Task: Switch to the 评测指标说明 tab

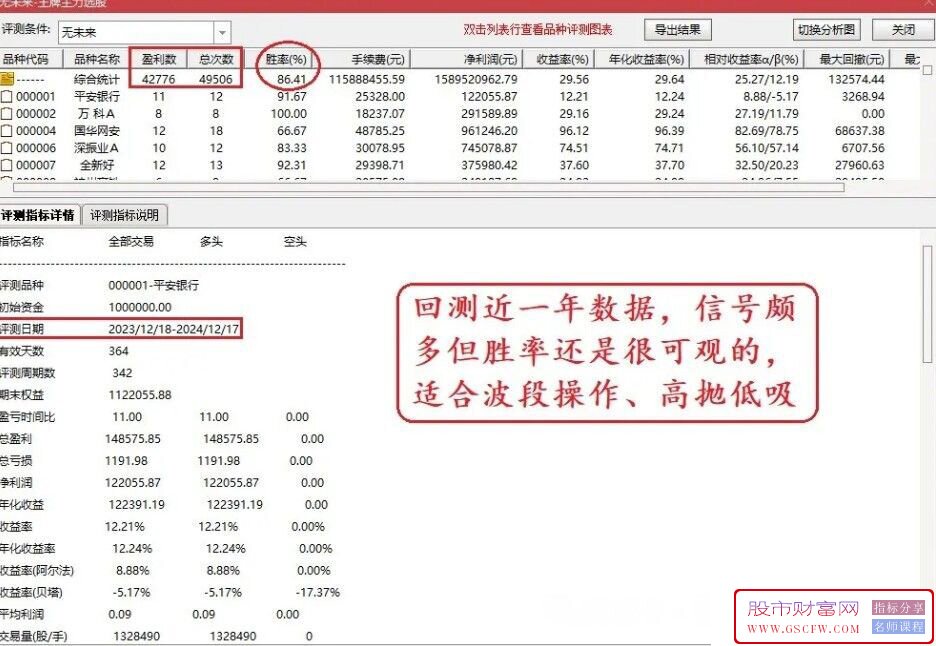Action: tap(125, 216)
